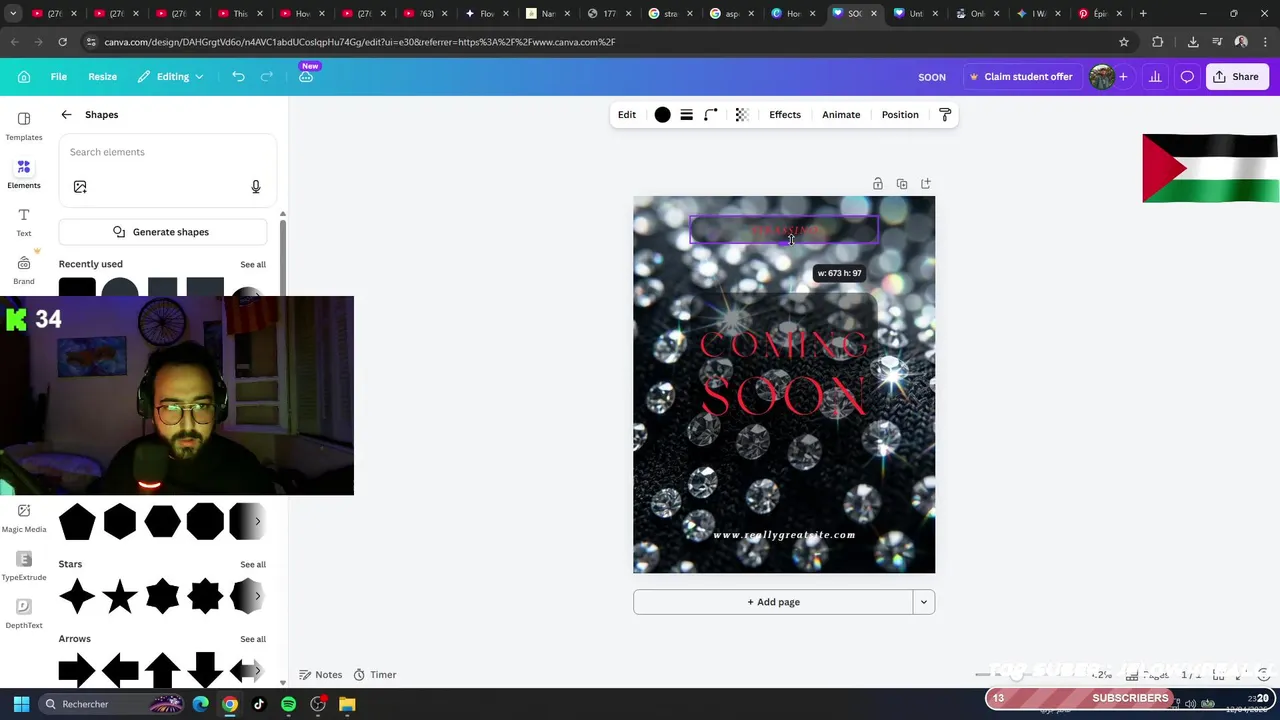Open the transparency checkerboard icon
Screen dimensions: 1280x720
(742, 115)
